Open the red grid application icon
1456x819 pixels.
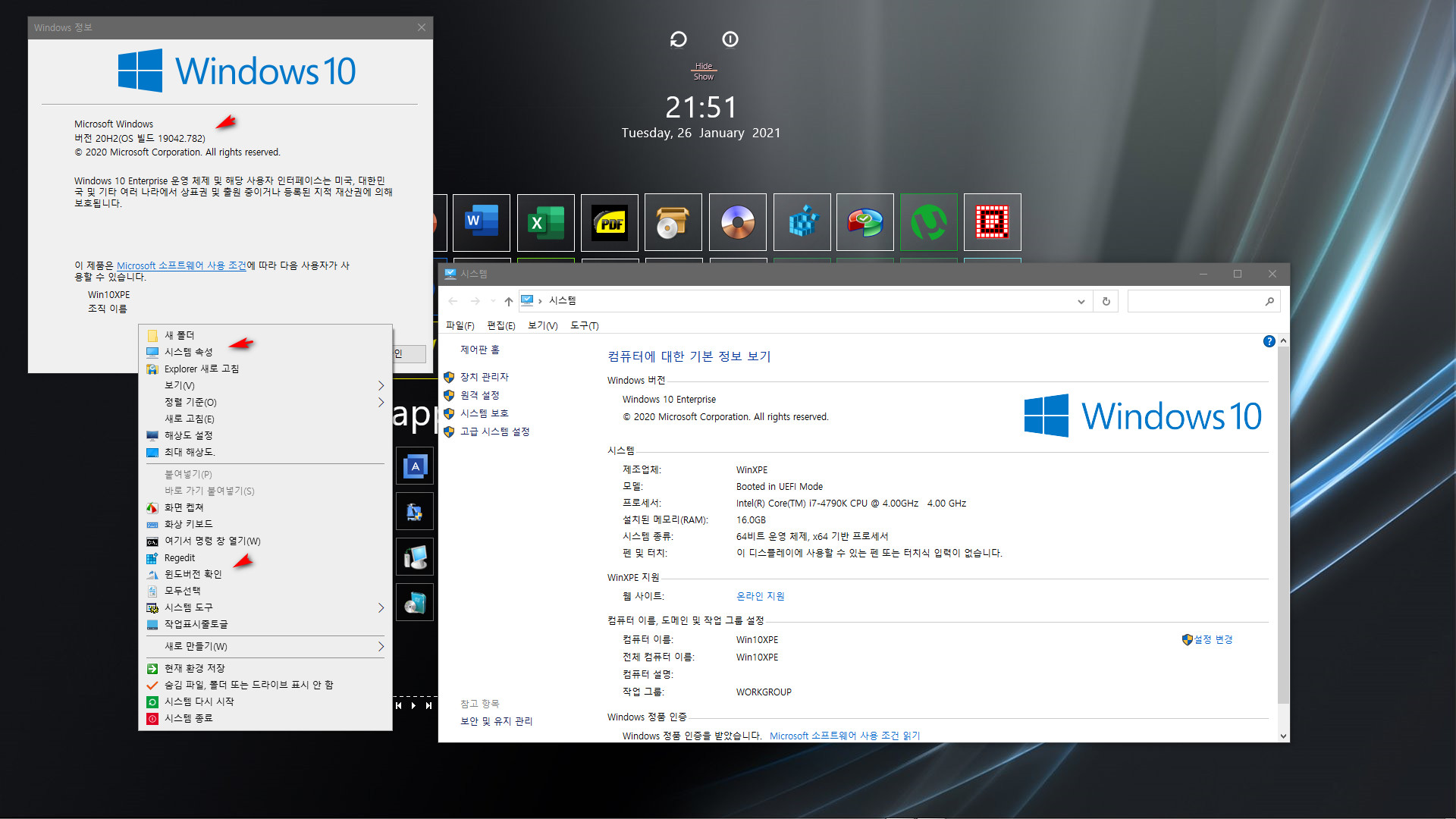pyautogui.click(x=993, y=222)
